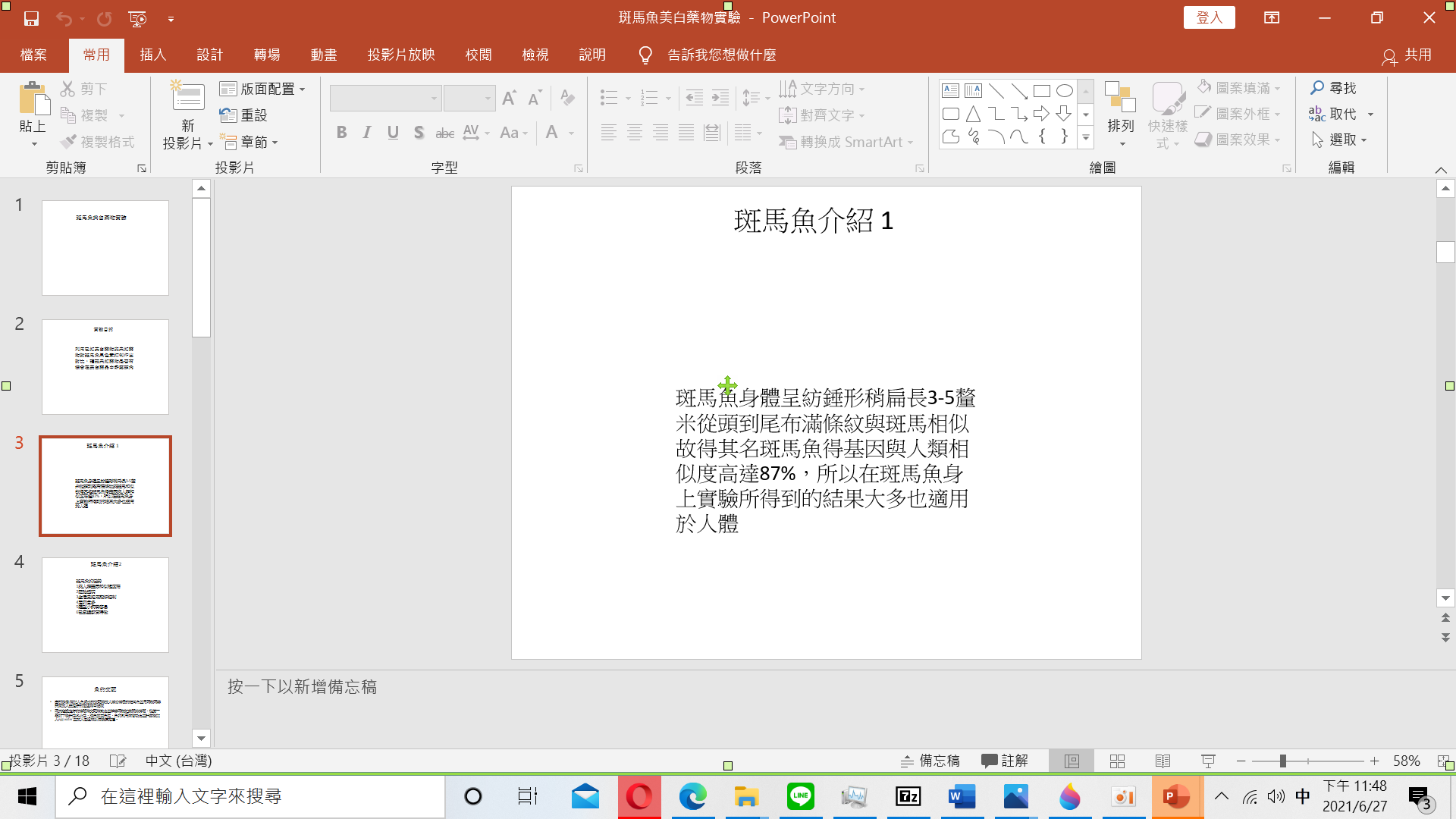Image resolution: width=1456 pixels, height=819 pixels.
Task: Select the isosceles triangle shape
Action: click(x=973, y=114)
